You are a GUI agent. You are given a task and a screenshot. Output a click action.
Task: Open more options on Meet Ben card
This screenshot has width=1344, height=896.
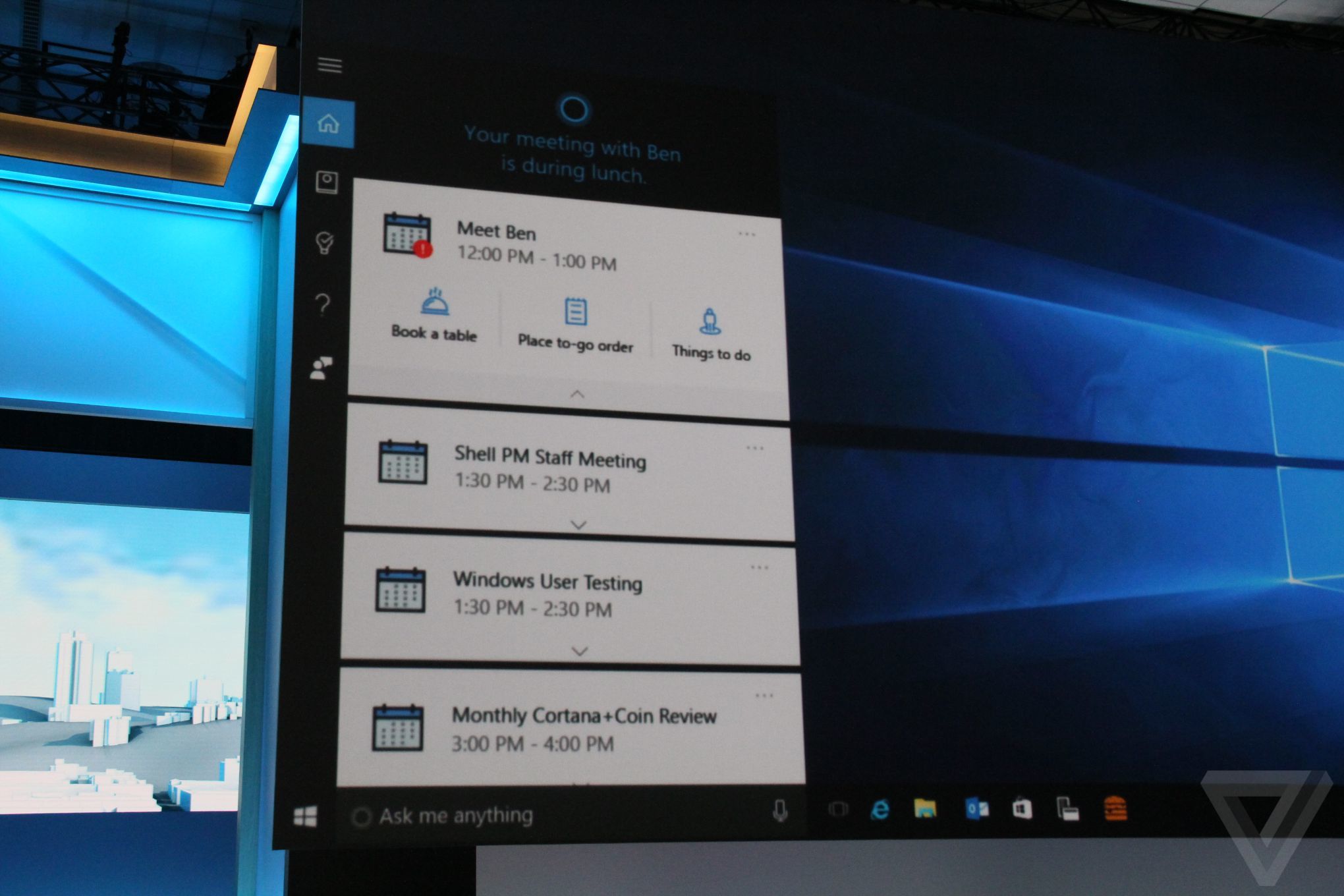pyautogui.click(x=746, y=235)
